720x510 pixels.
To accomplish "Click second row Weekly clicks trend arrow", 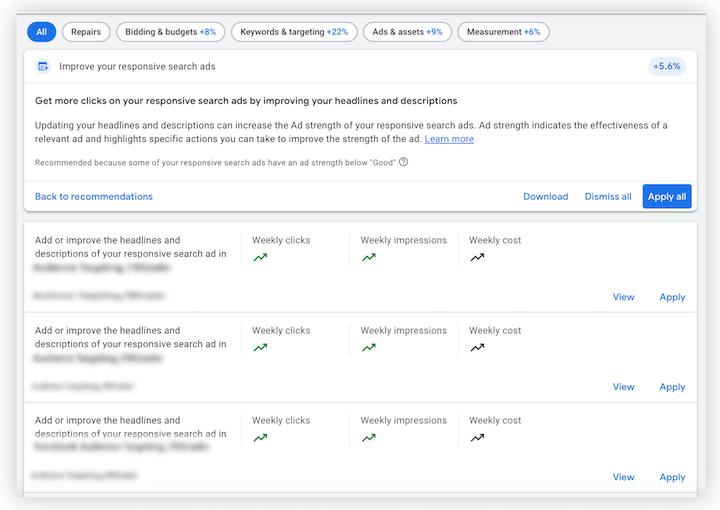I will tap(260, 347).
